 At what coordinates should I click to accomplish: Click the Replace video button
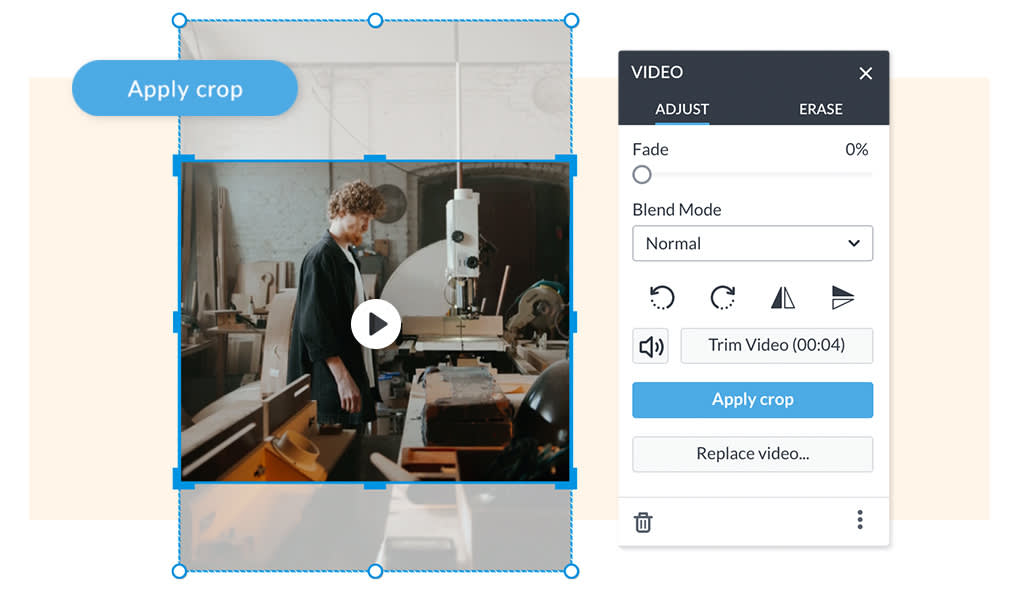tap(752, 454)
